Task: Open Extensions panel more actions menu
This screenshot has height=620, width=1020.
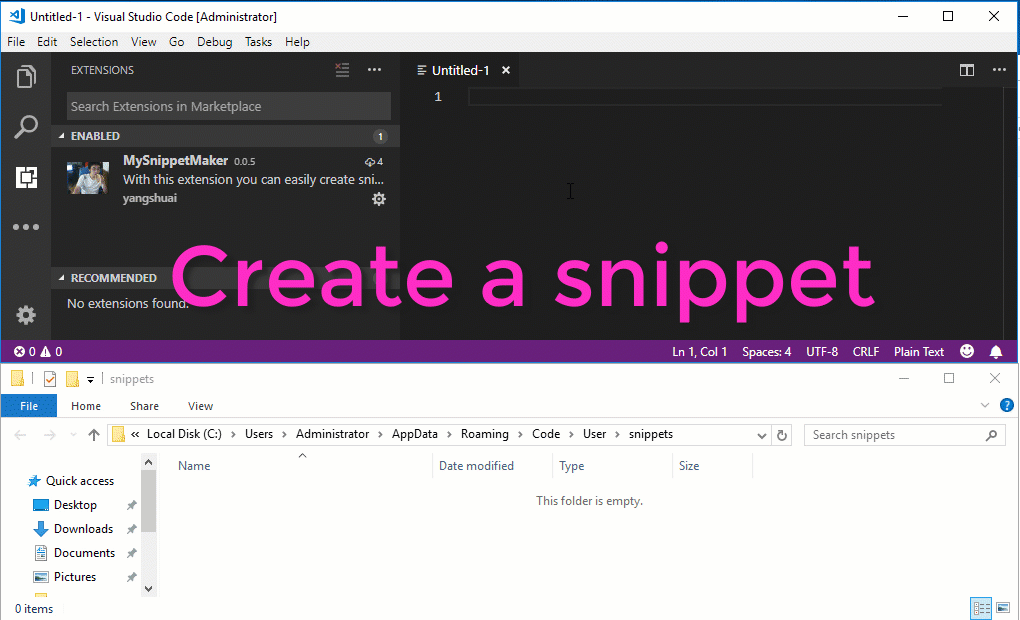Action: pos(374,70)
